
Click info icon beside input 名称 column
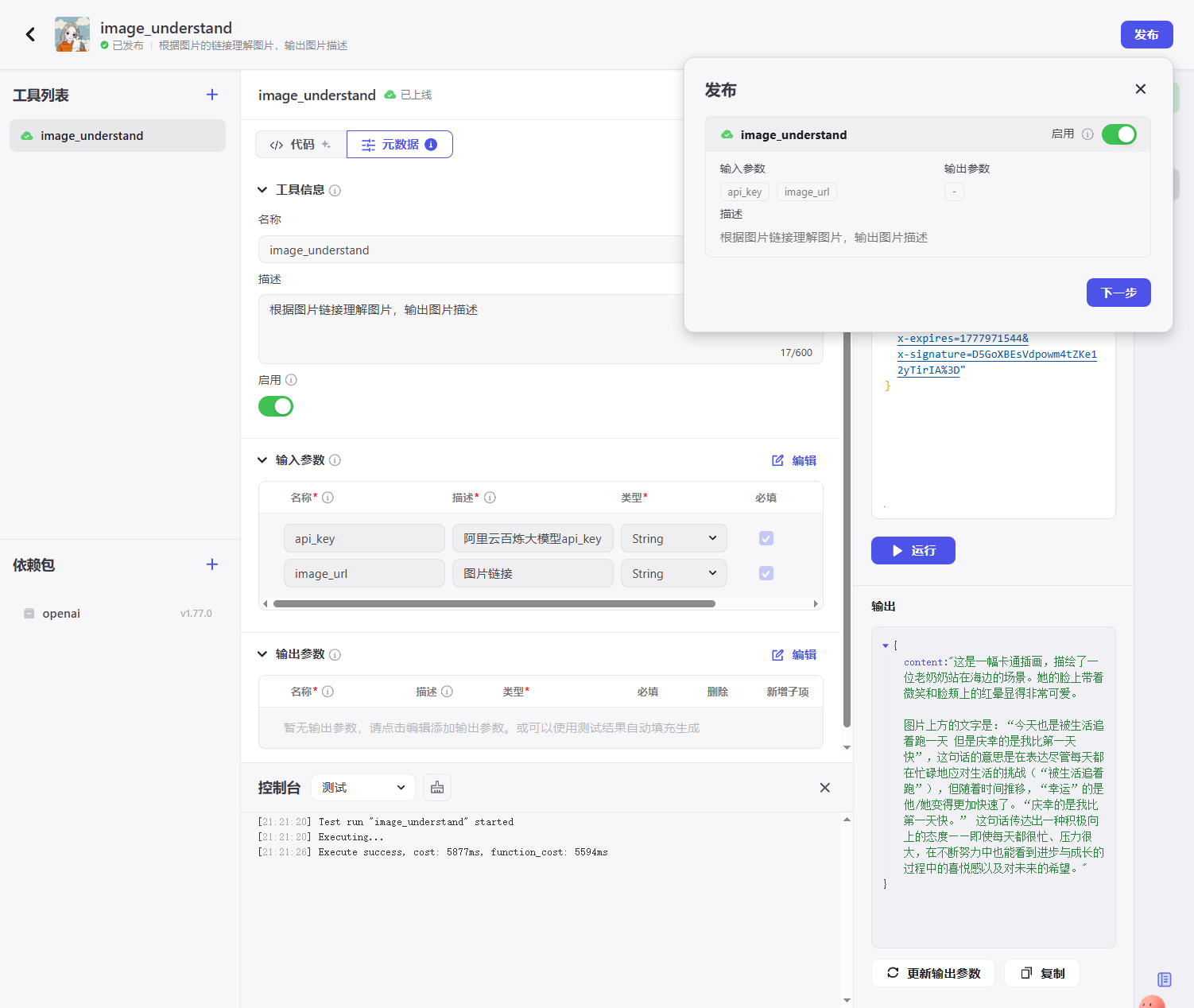coord(328,498)
